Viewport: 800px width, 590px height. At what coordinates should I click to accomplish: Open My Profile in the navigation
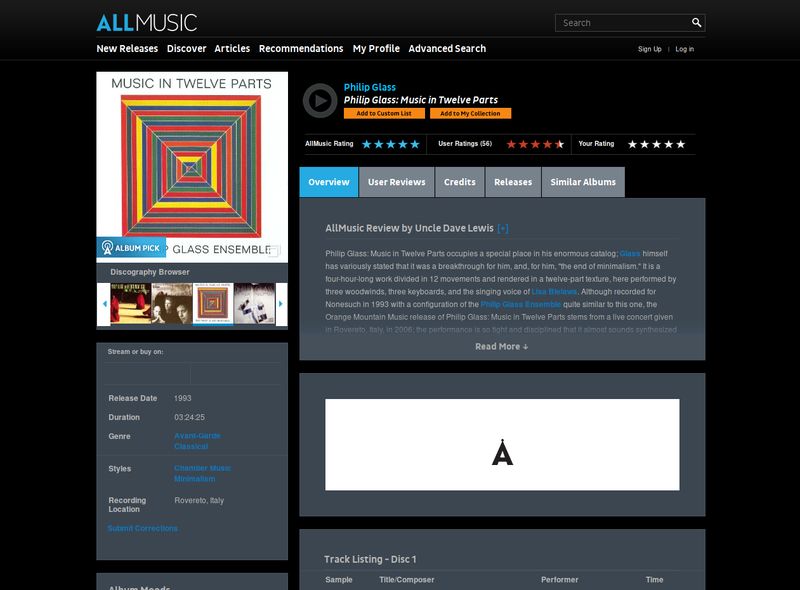(x=376, y=48)
